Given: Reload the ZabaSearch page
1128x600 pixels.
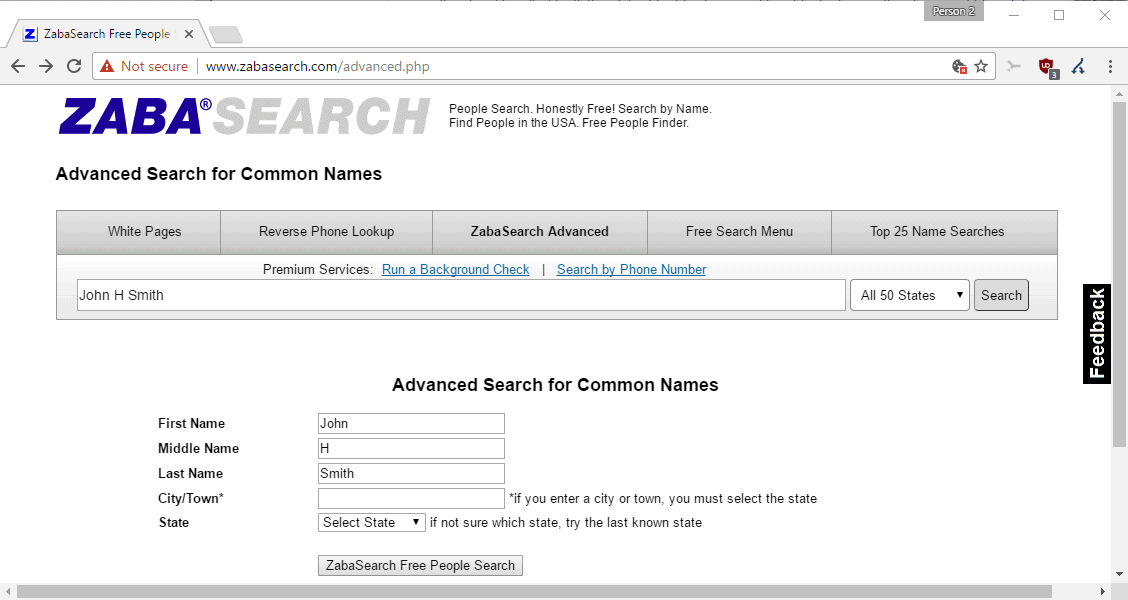Looking at the screenshot, I should coord(73,66).
